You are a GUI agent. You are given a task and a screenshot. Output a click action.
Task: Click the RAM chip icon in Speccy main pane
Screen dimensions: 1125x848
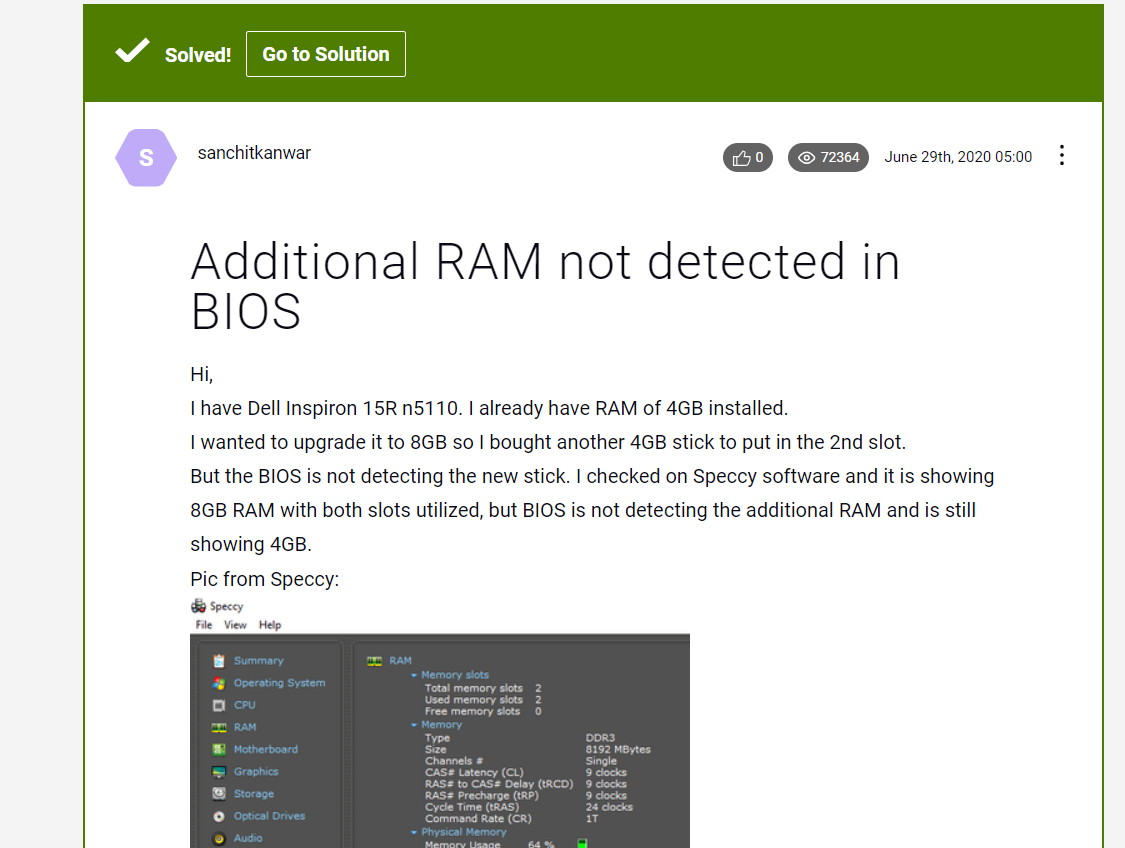point(375,661)
